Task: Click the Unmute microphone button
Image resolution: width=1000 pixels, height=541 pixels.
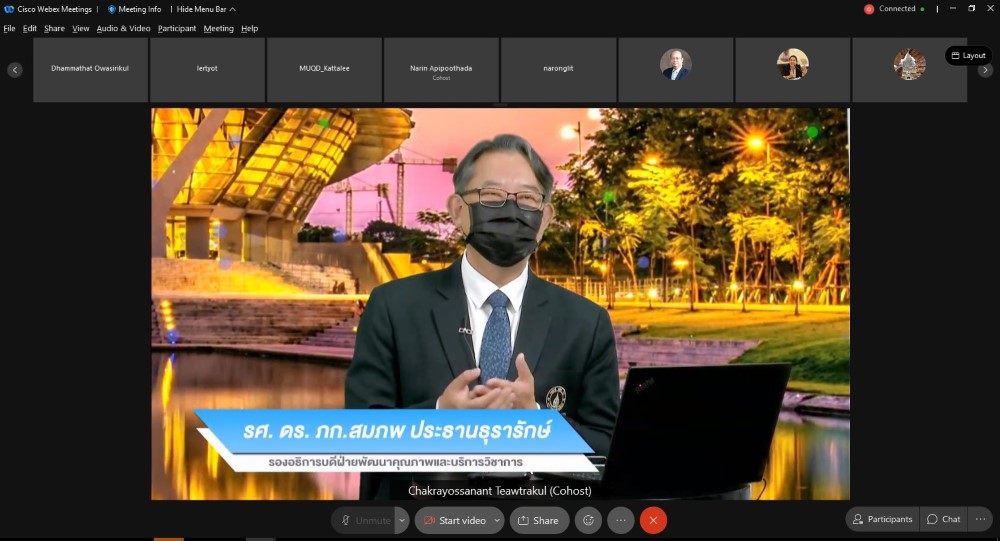Action: (x=364, y=520)
